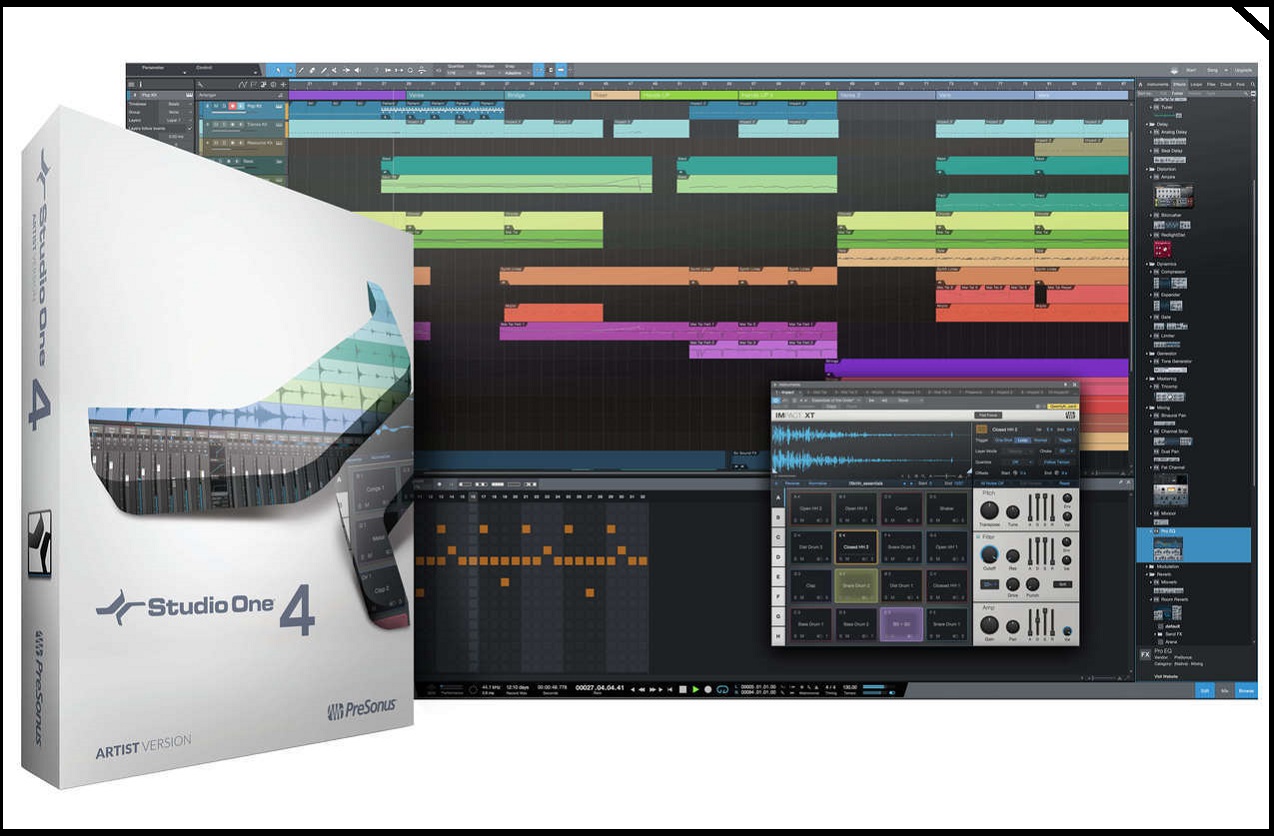The image size is (1274, 836).
Task: Collapse the Delay folder in the browser
Action: click(x=1148, y=125)
